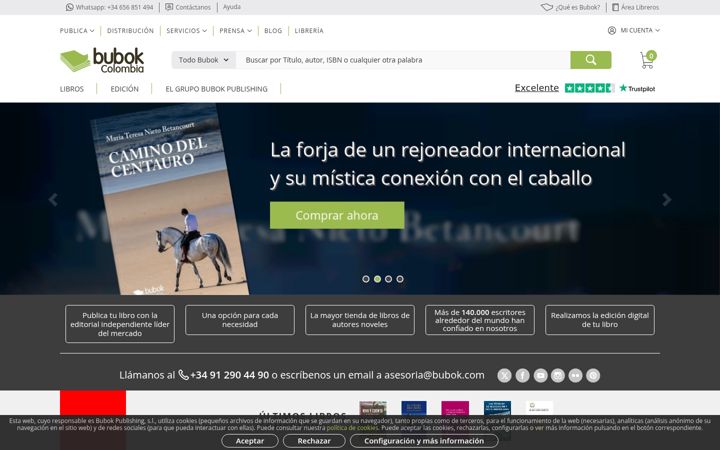Accept cookies with Aceptar button

click(x=250, y=441)
